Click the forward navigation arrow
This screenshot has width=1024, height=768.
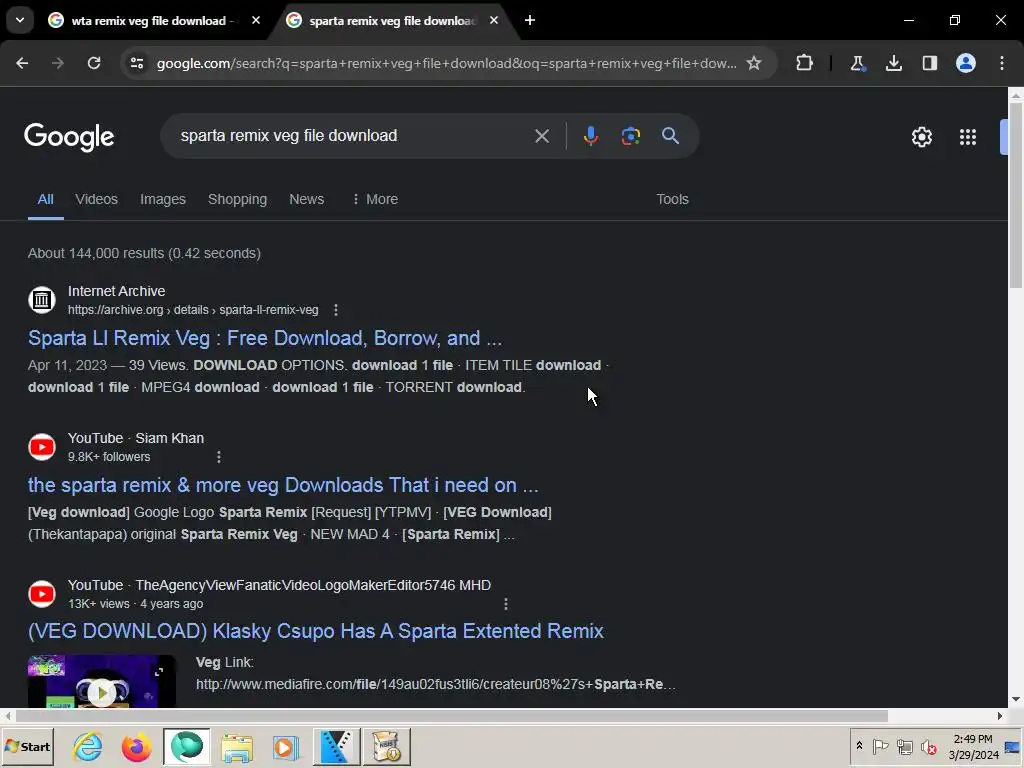pos(57,63)
